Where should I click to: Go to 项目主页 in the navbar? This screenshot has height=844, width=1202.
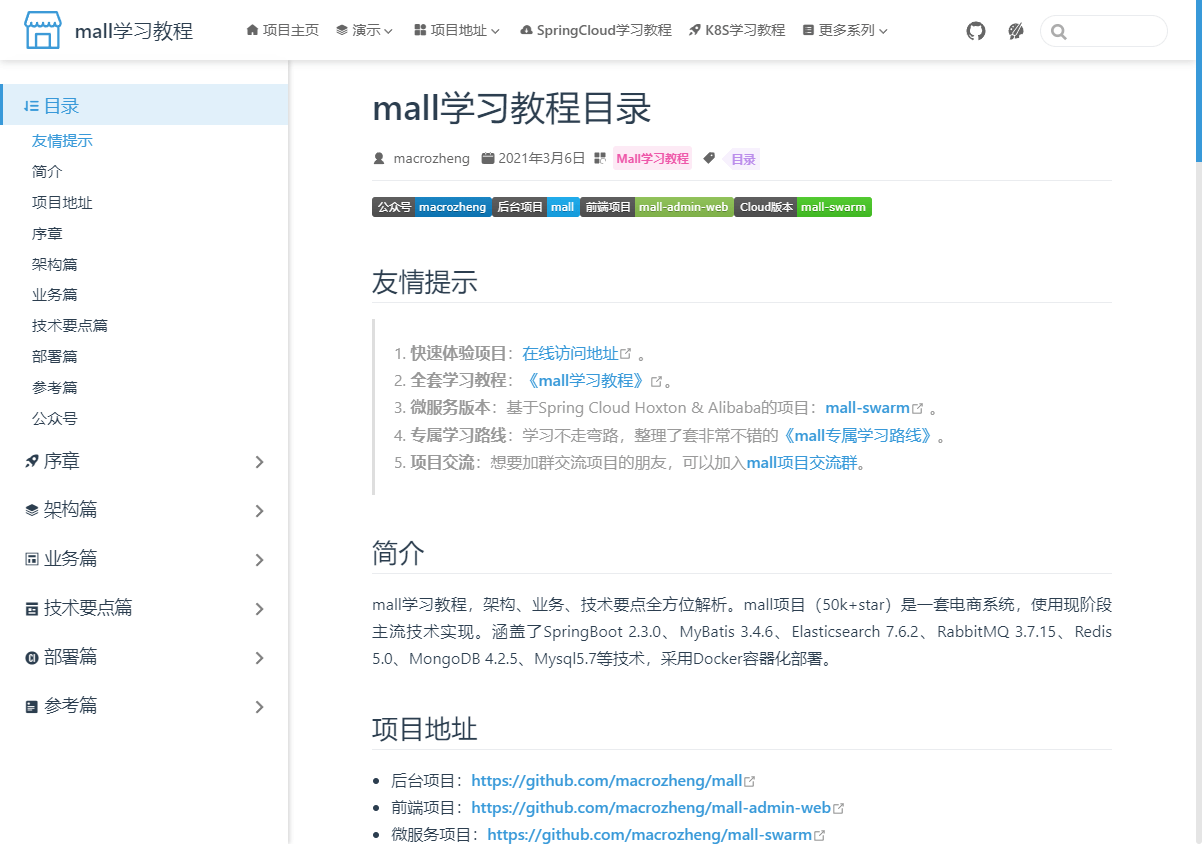click(283, 30)
